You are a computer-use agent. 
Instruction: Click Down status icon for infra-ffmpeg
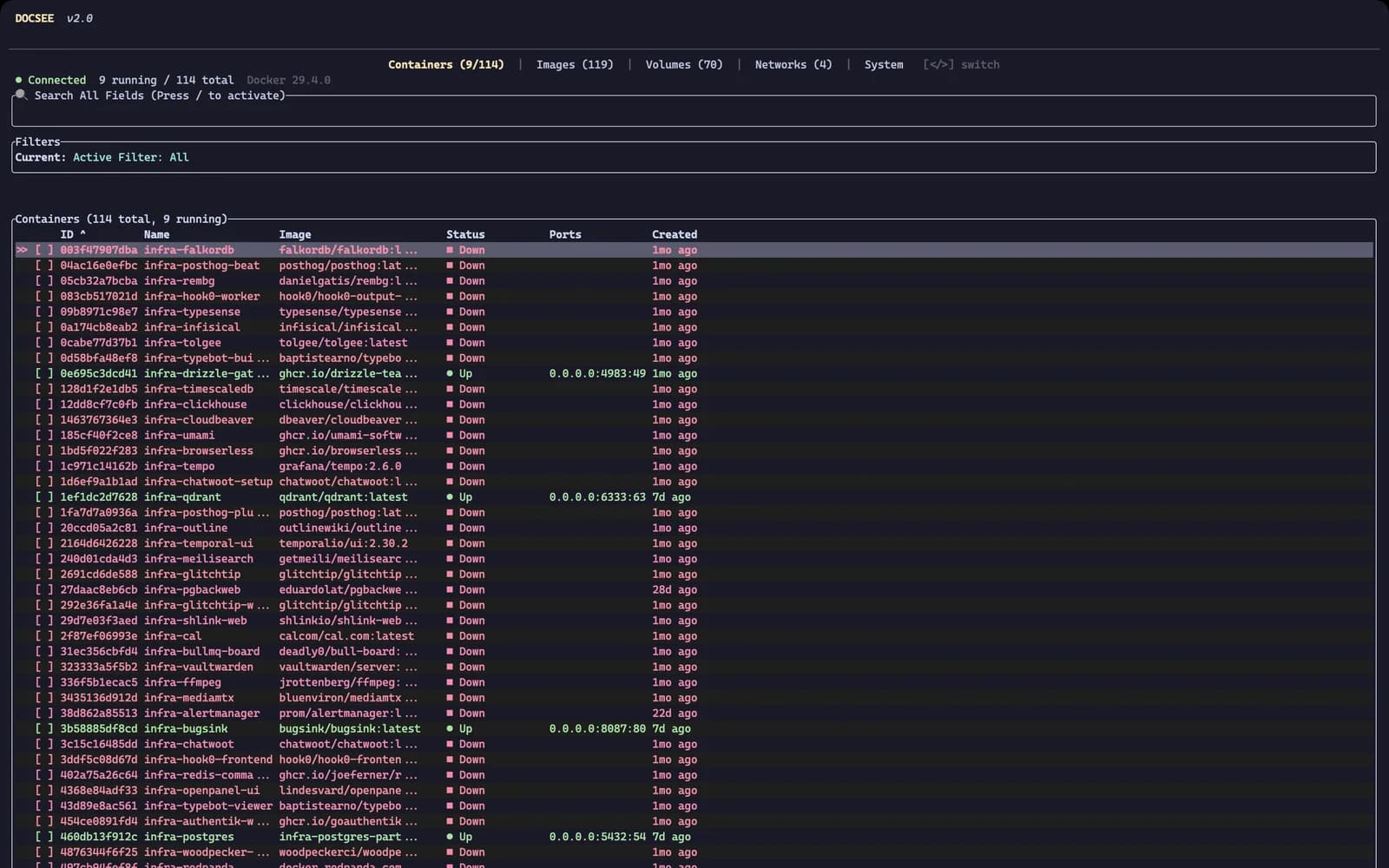tap(450, 682)
